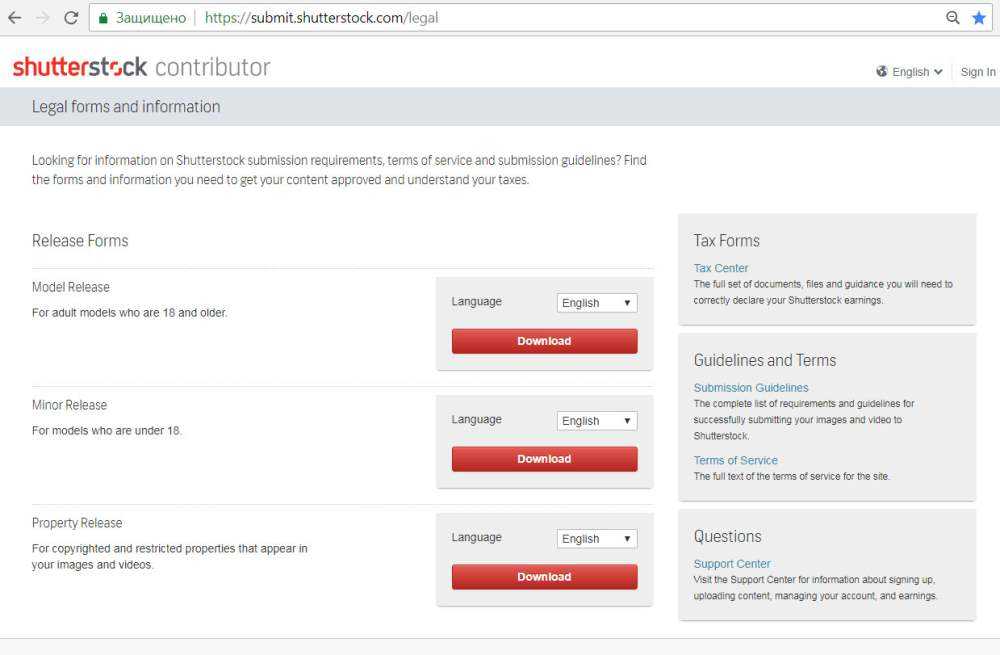Bookmark this page with the star icon
Image resolution: width=1000 pixels, height=655 pixels.
(978, 18)
